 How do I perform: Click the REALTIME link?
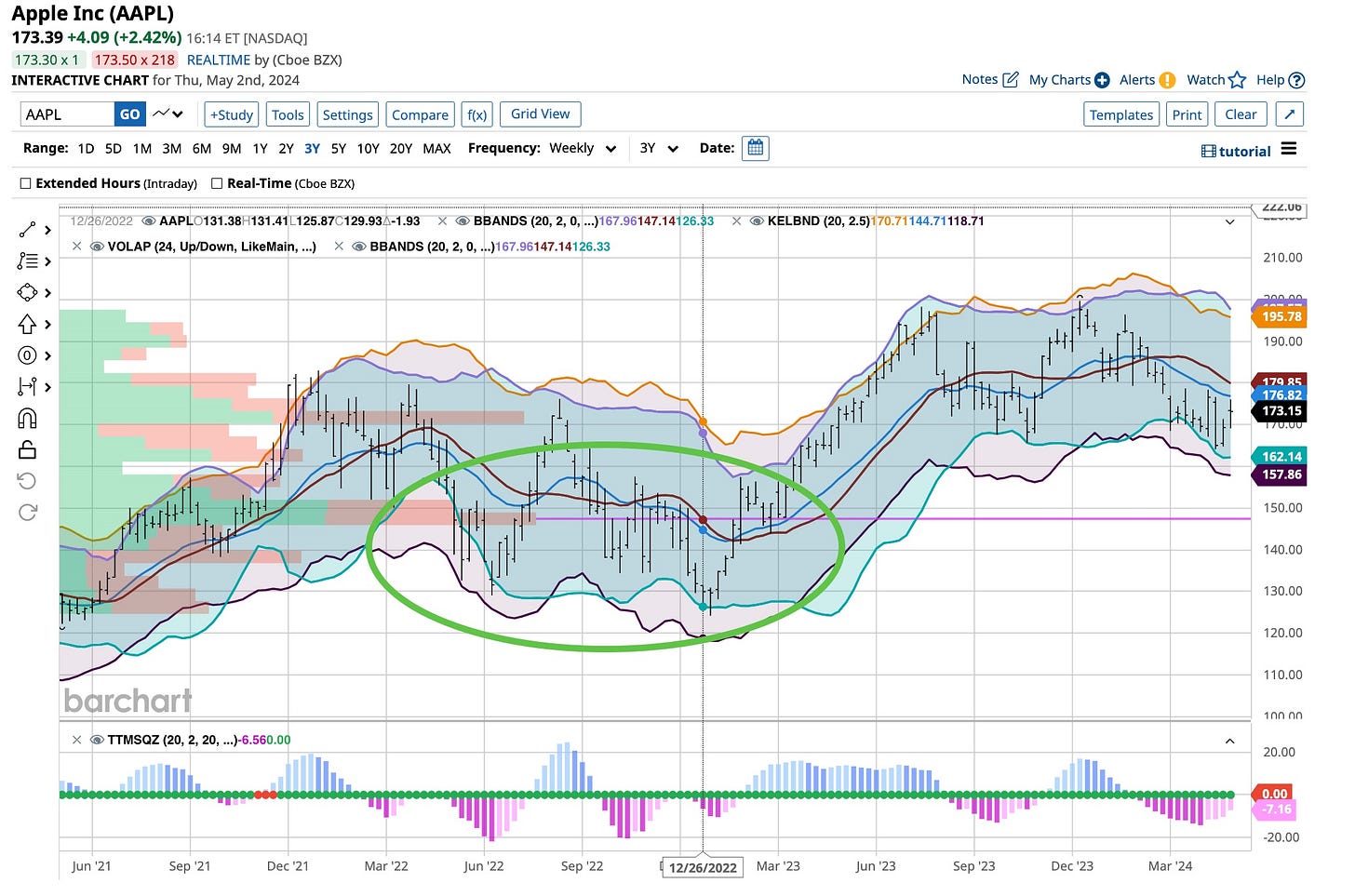click(x=219, y=60)
